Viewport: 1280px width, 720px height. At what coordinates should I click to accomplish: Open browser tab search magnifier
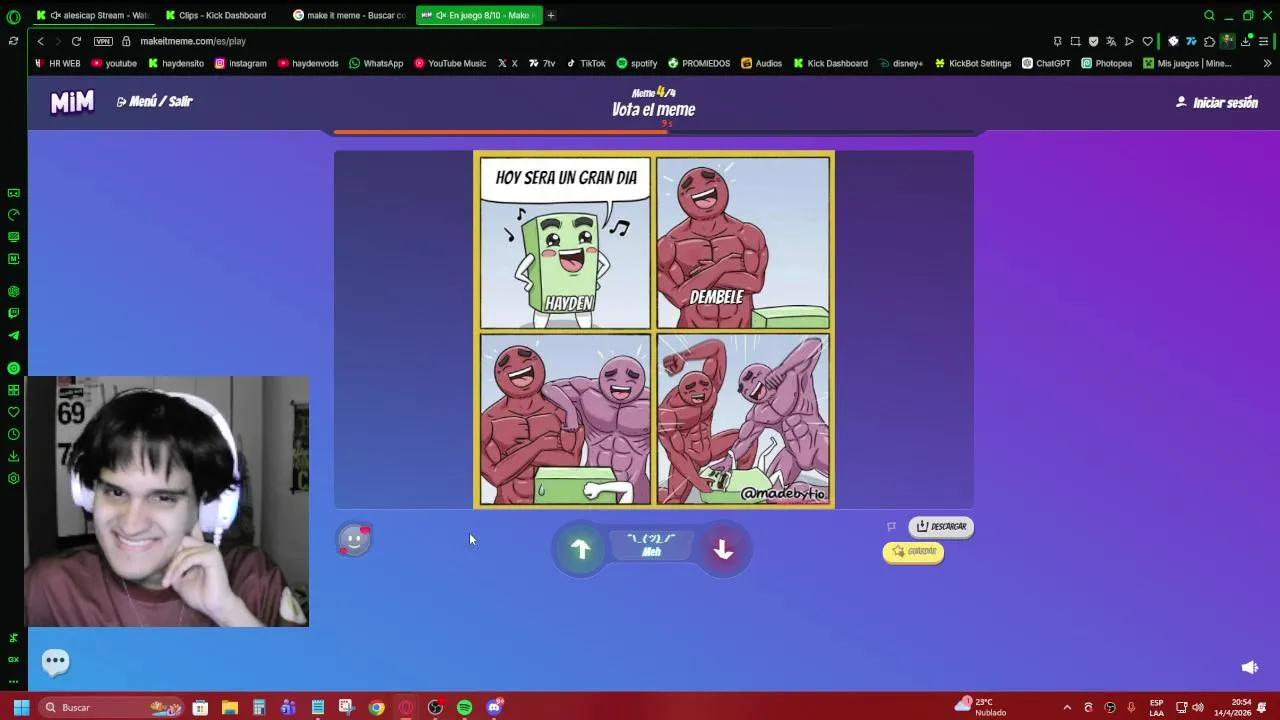point(1209,15)
